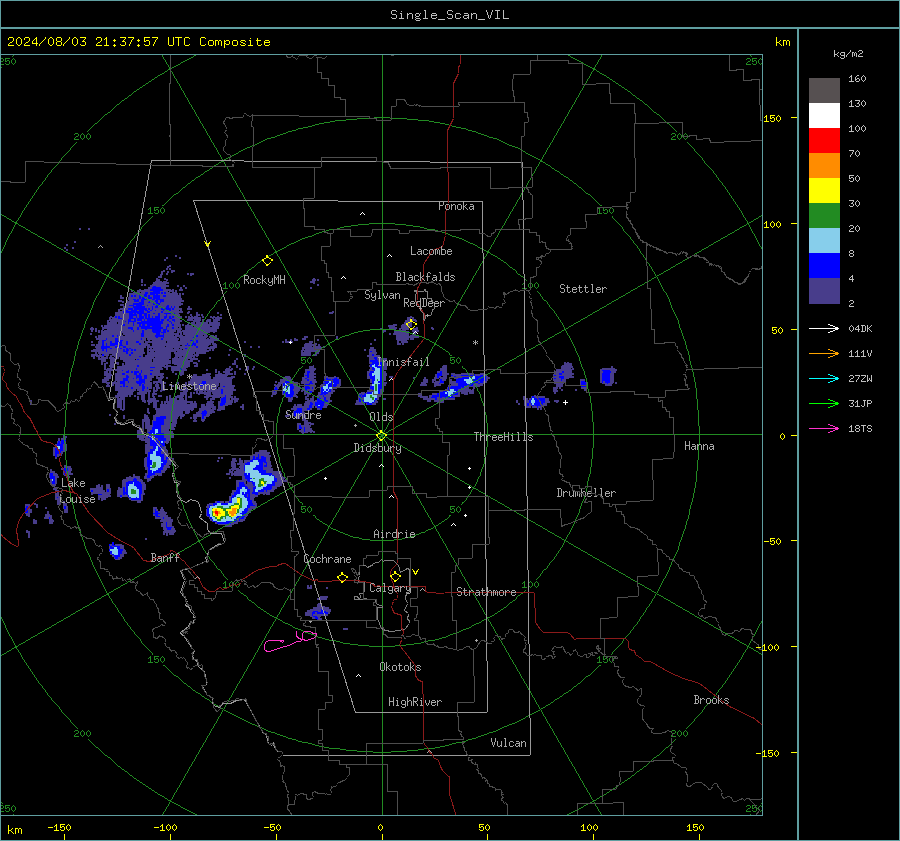Select the gray 130-160 color scale band
900x841 pixels.
pyautogui.click(x=824, y=91)
